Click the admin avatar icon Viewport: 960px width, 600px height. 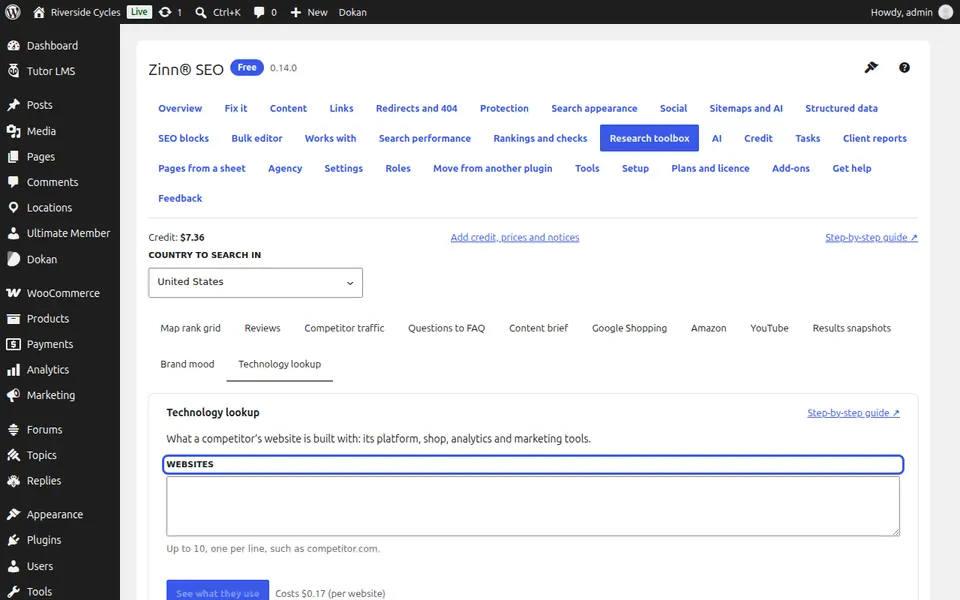pos(945,12)
